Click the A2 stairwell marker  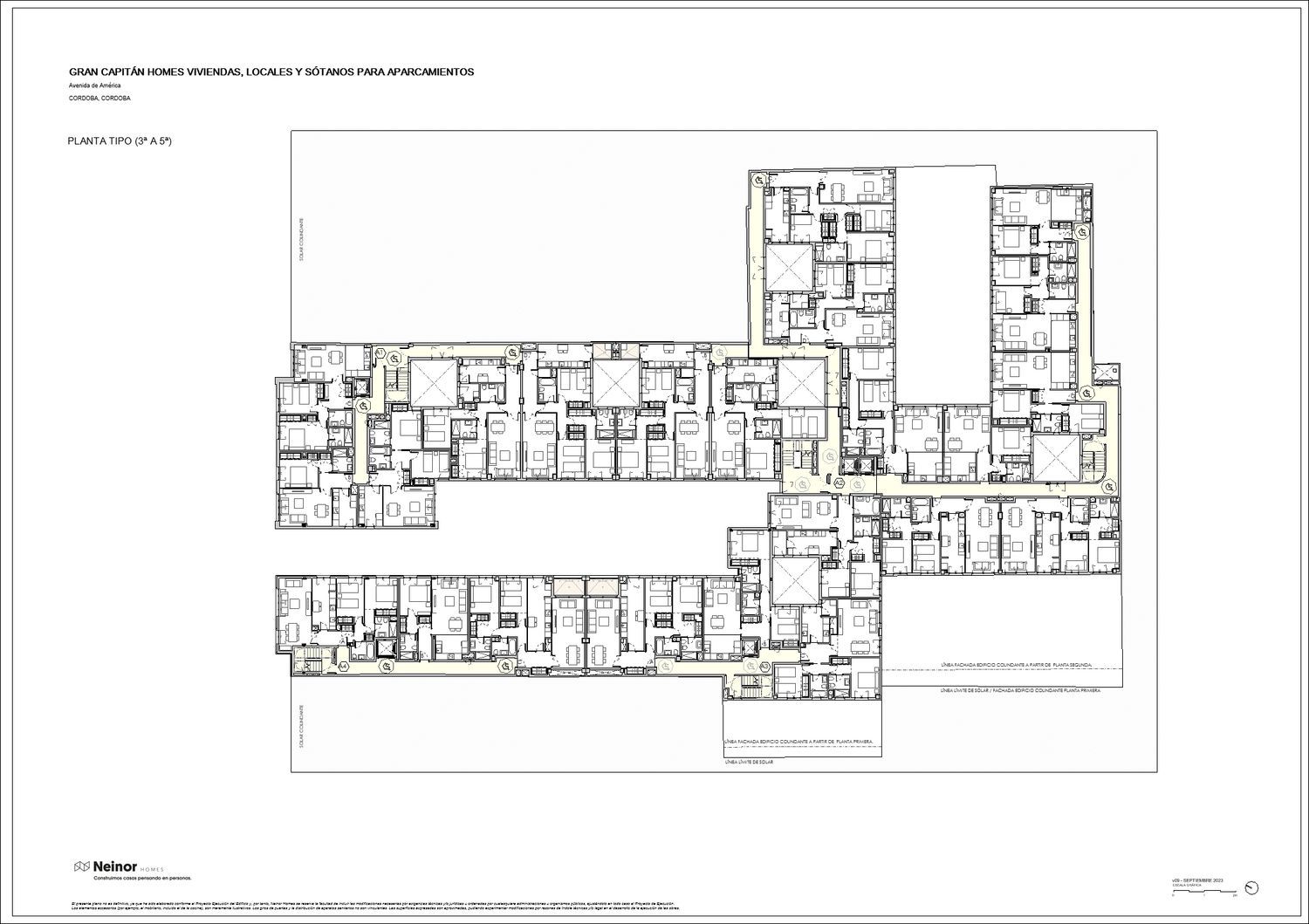pyautogui.click(x=839, y=482)
